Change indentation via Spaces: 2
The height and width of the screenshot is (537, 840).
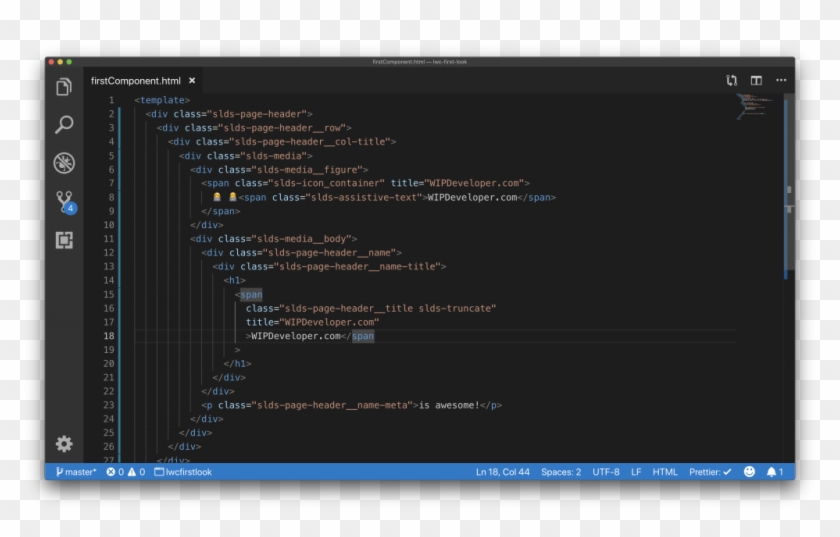[x=561, y=472]
